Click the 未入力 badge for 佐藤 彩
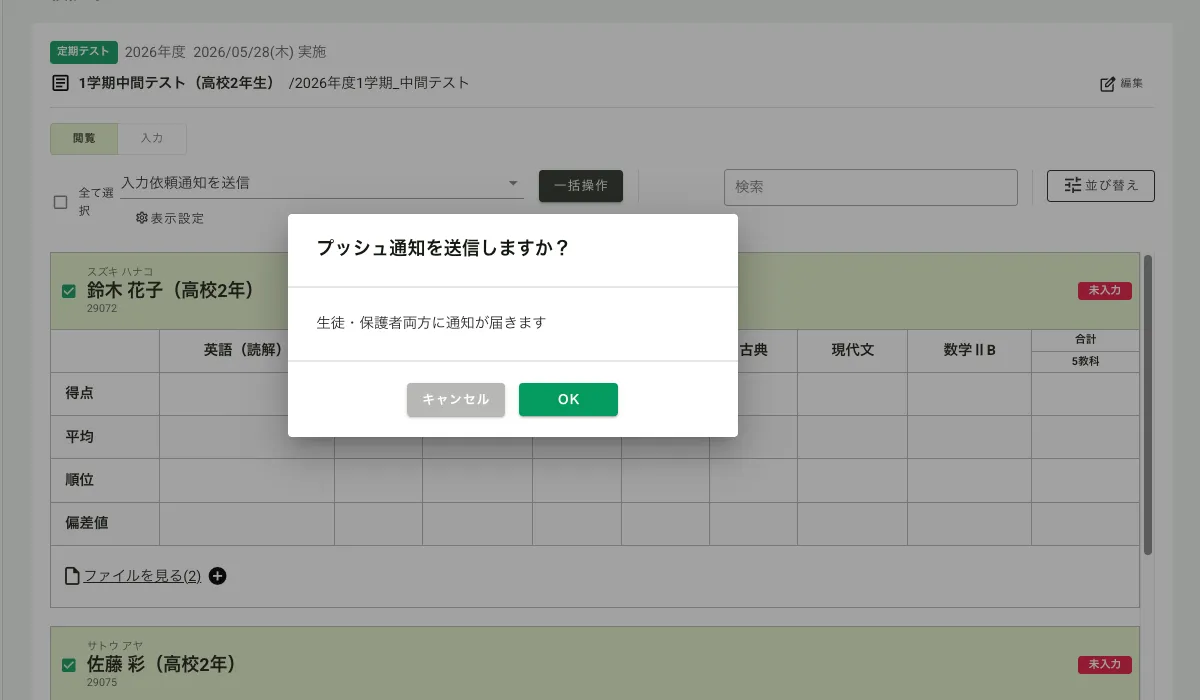The height and width of the screenshot is (700, 1200). tap(1104, 664)
